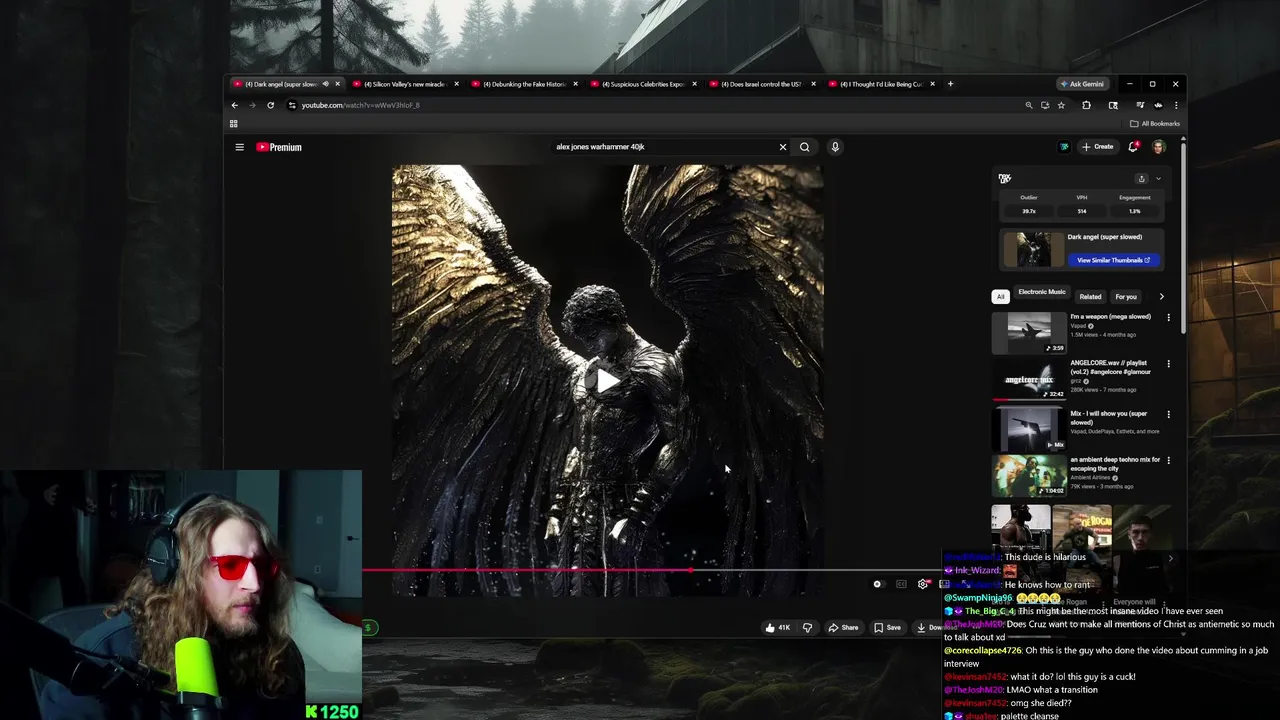This screenshot has width=1280, height=720.
Task: Open I'm a weapon (mega slowed) thumbnail
Action: tap(1029, 333)
